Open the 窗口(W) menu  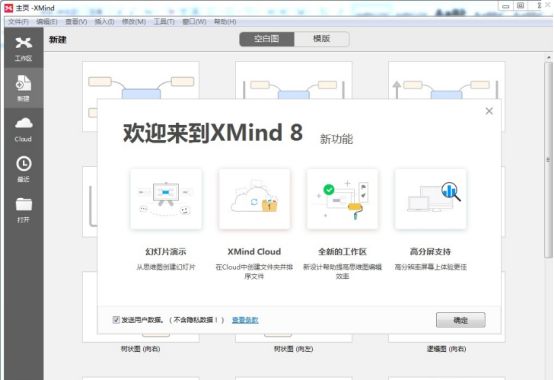coord(194,22)
